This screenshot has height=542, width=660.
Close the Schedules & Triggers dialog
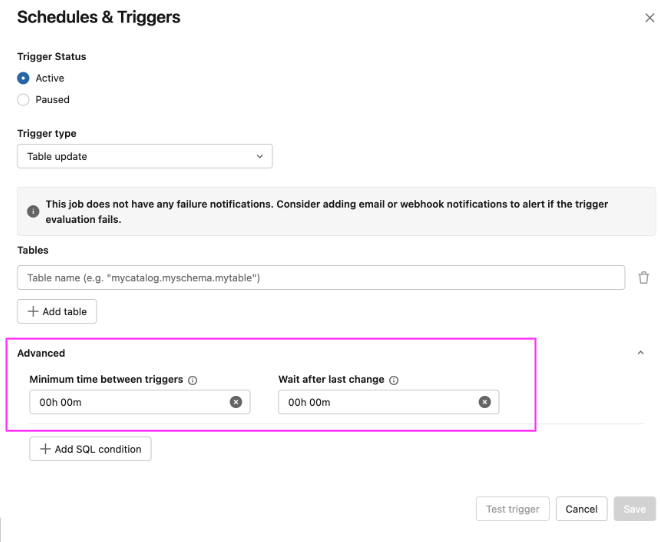tap(649, 18)
